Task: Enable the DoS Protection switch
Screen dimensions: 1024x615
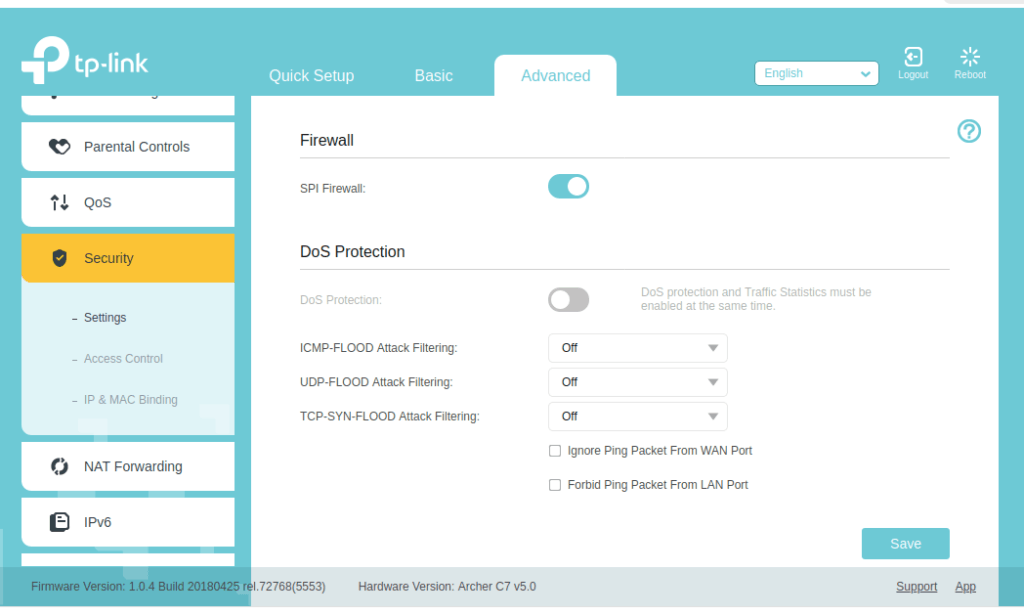Action: [568, 300]
